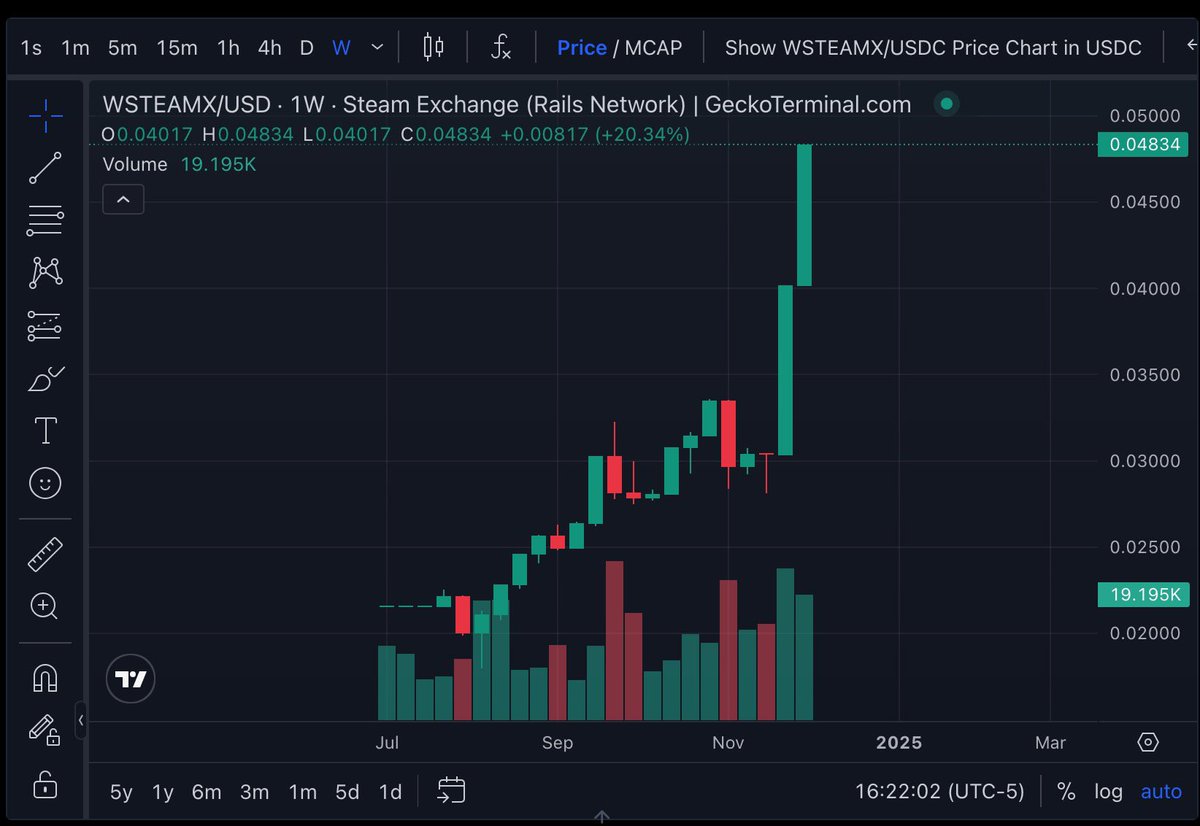Open timezone menu 16:22:02 (UTC-5)
Image resolution: width=1200 pixels, height=826 pixels.
(939, 792)
